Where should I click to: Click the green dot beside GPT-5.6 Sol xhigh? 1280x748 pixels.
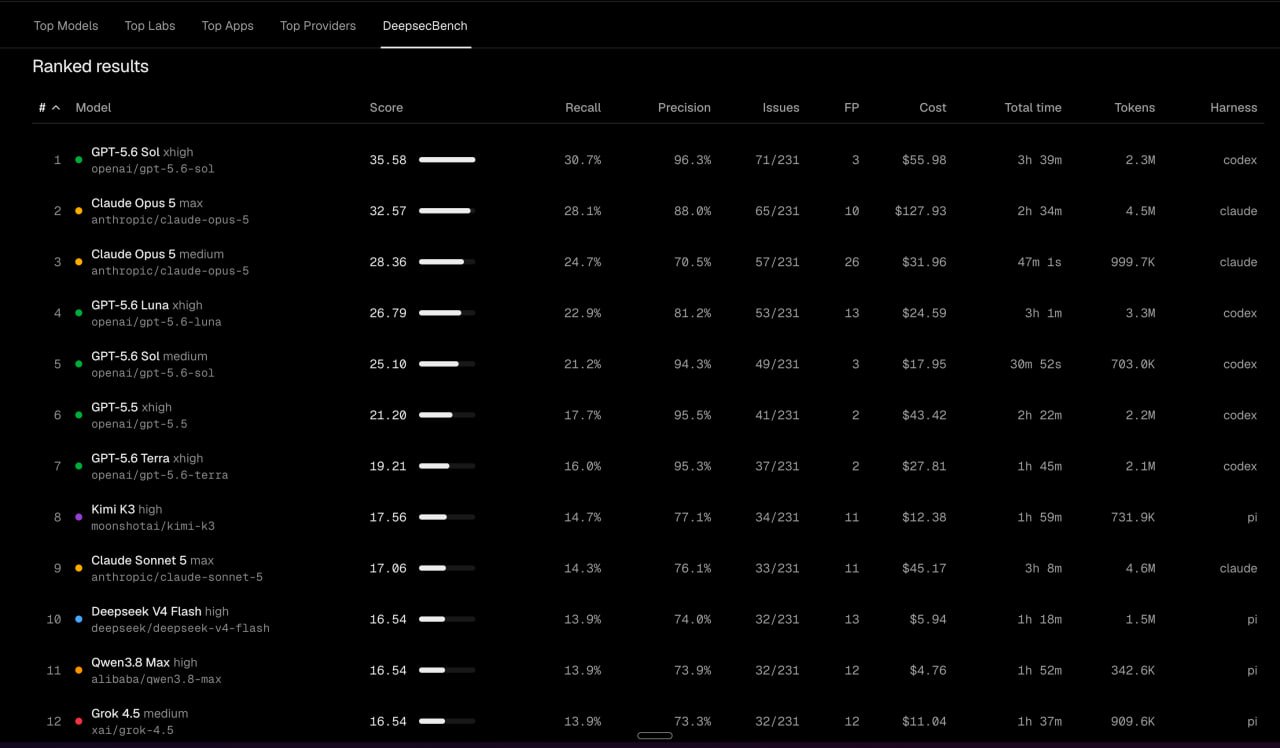coord(79,160)
